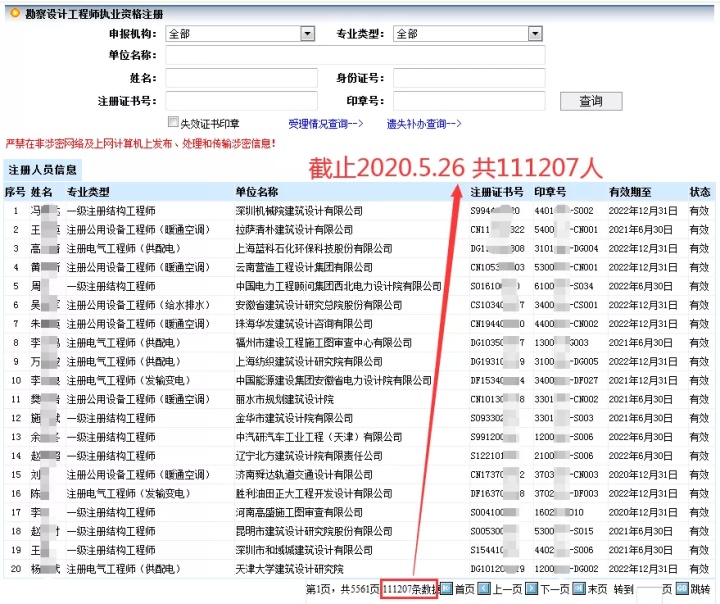
Task: Click 辽宁北方建筑设计院有限责任公司 cell
Action: [309, 456]
